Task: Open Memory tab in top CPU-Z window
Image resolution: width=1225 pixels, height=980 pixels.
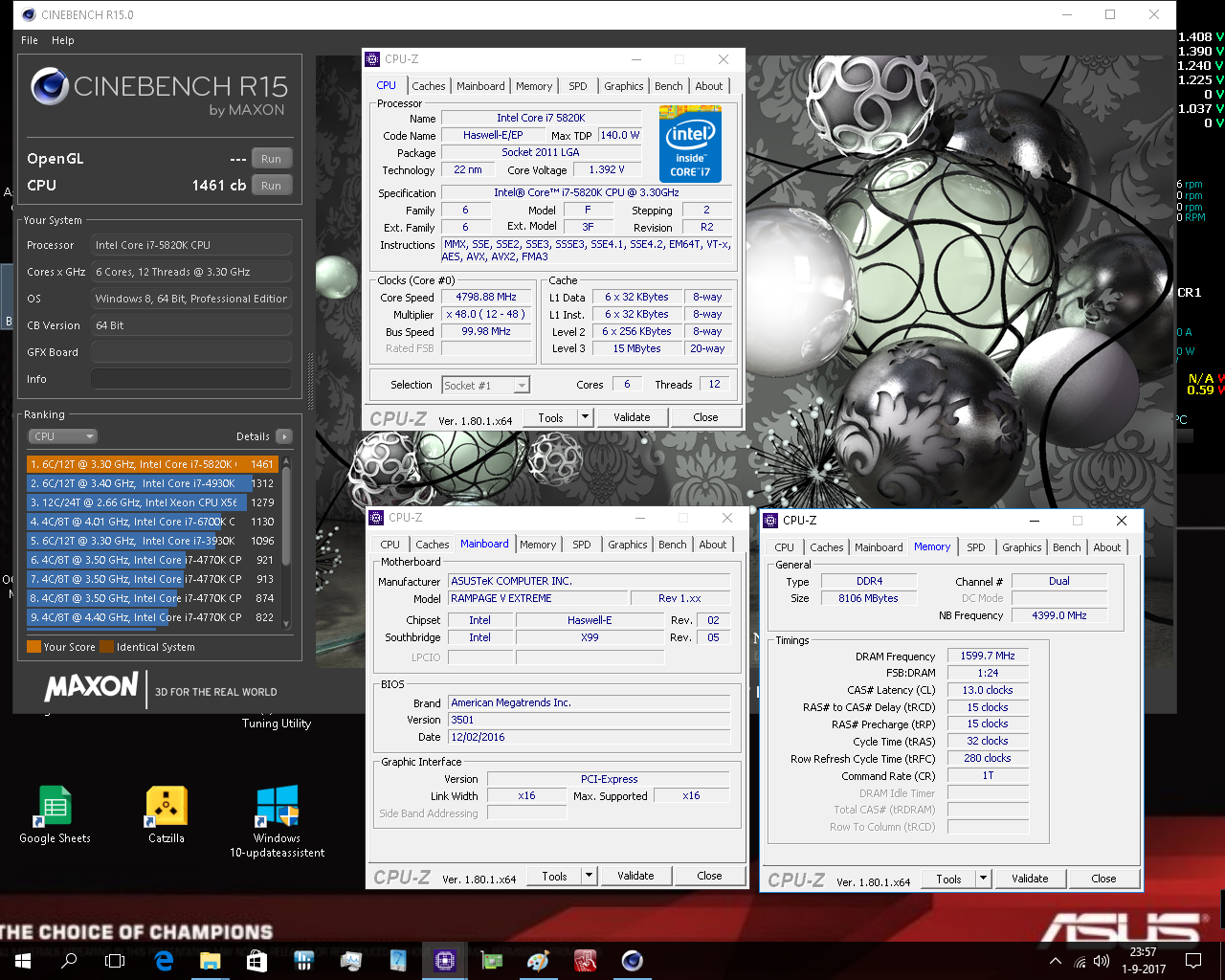Action: tap(534, 86)
